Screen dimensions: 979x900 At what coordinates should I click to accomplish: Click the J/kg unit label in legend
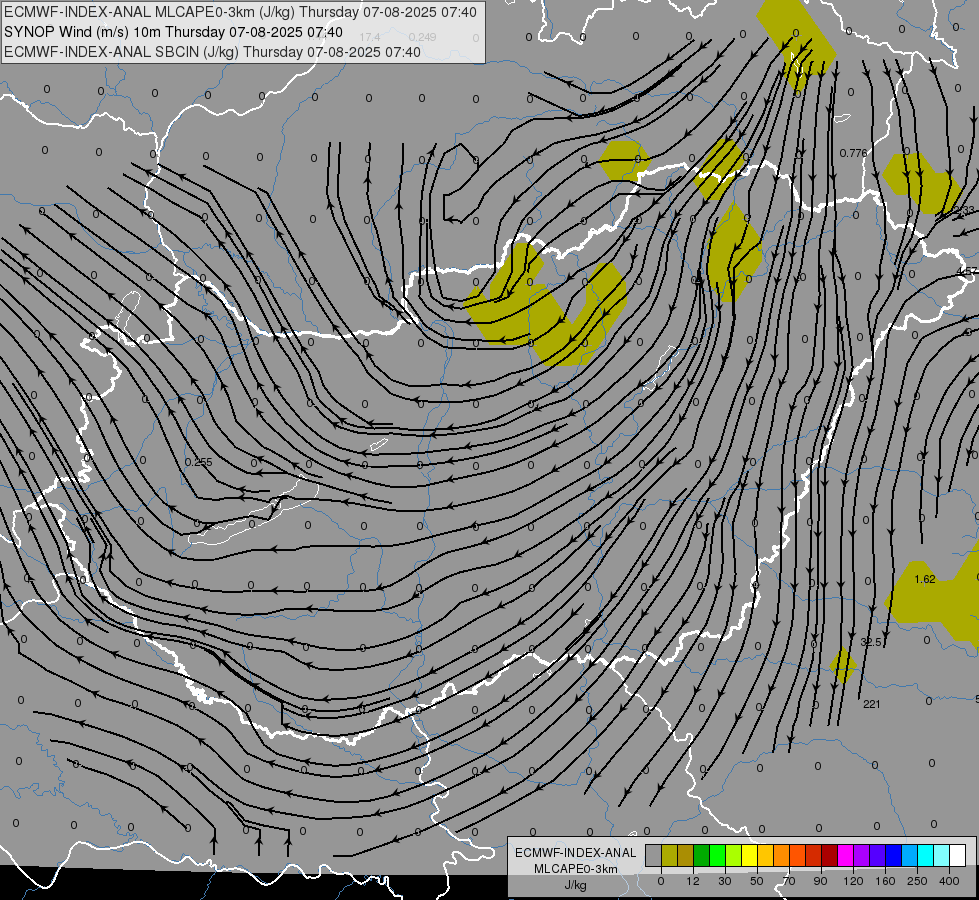pyautogui.click(x=575, y=885)
